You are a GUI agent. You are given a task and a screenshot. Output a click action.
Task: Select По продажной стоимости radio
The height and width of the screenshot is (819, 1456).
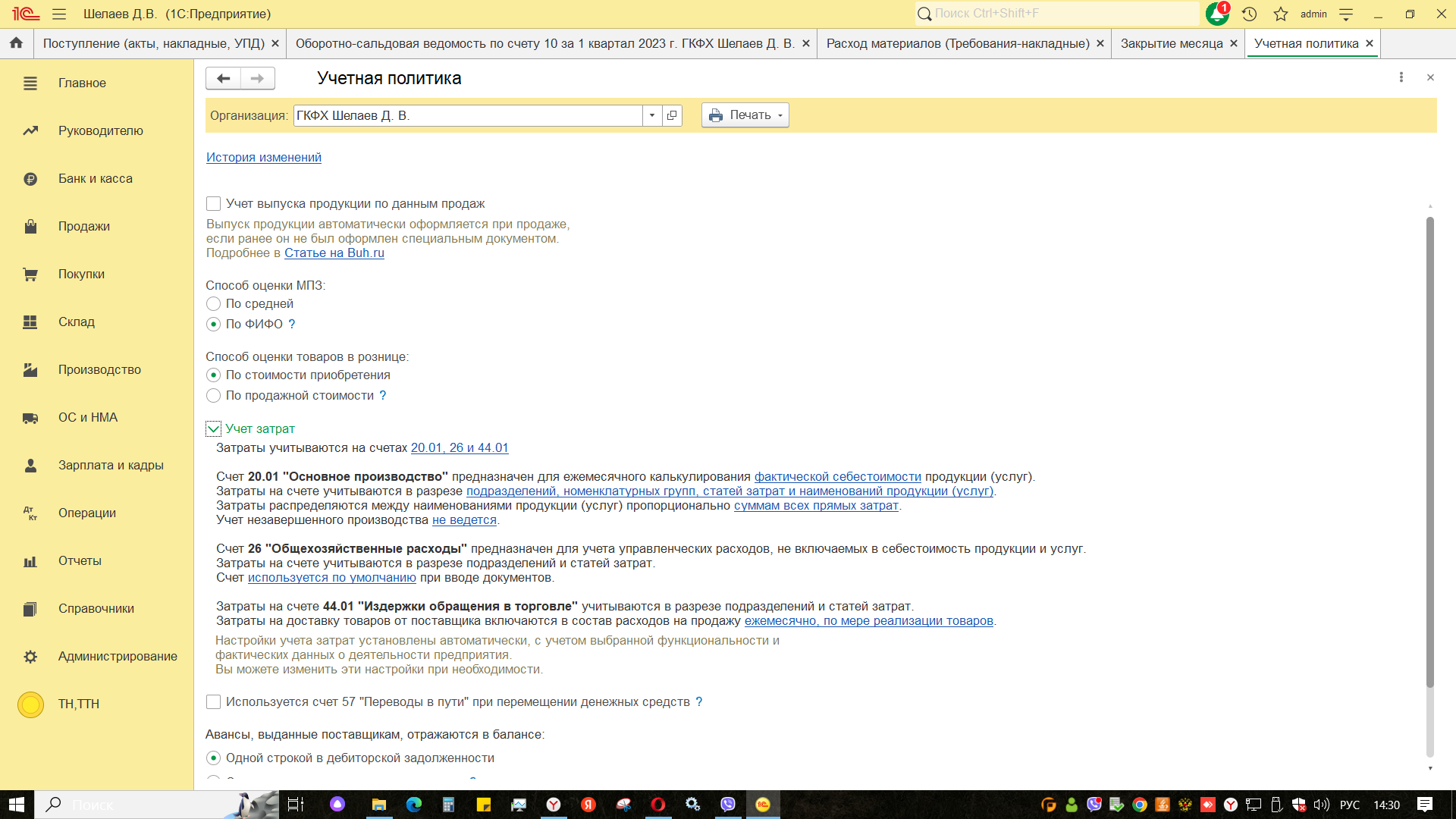tap(214, 396)
